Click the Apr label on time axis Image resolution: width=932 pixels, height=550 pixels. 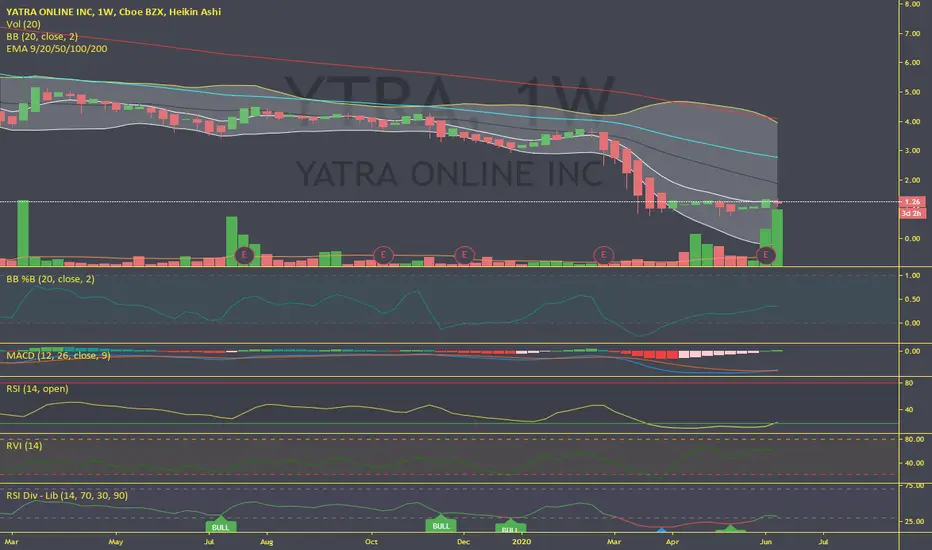[672, 542]
